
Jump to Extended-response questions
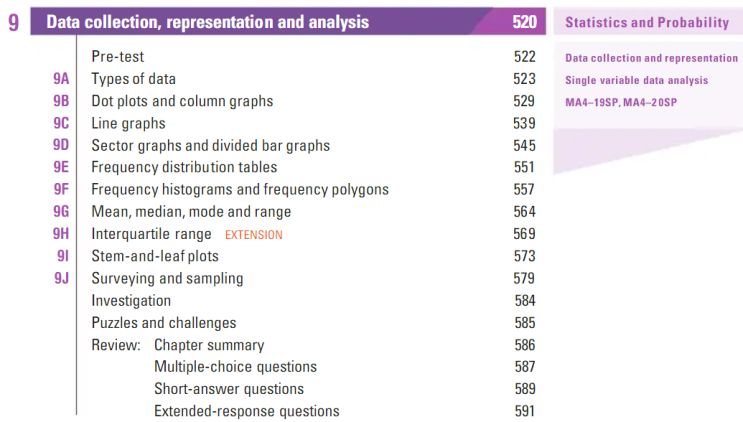(x=247, y=411)
